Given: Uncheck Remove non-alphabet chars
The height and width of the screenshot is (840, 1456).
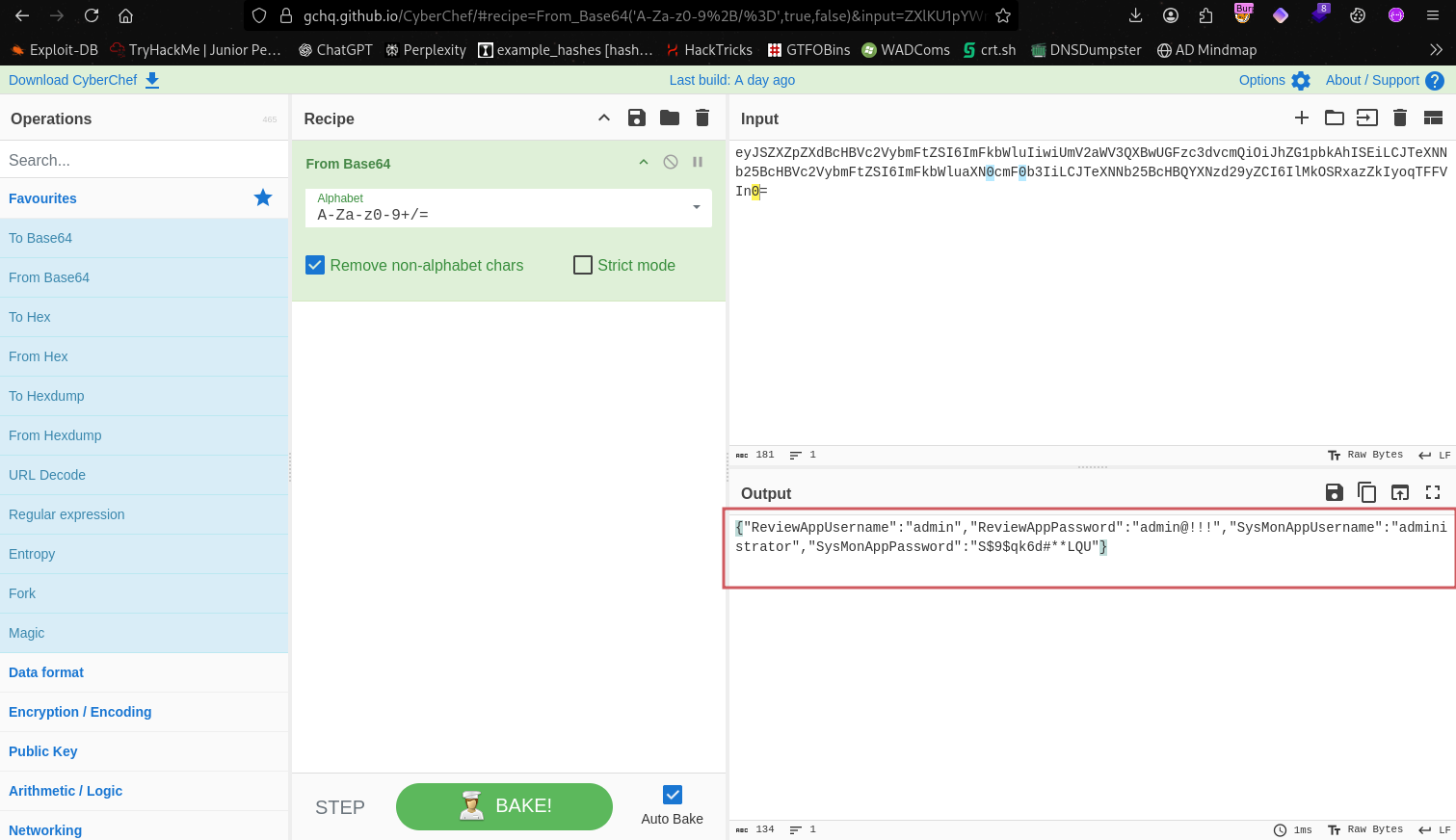Looking at the screenshot, I should pos(315,265).
